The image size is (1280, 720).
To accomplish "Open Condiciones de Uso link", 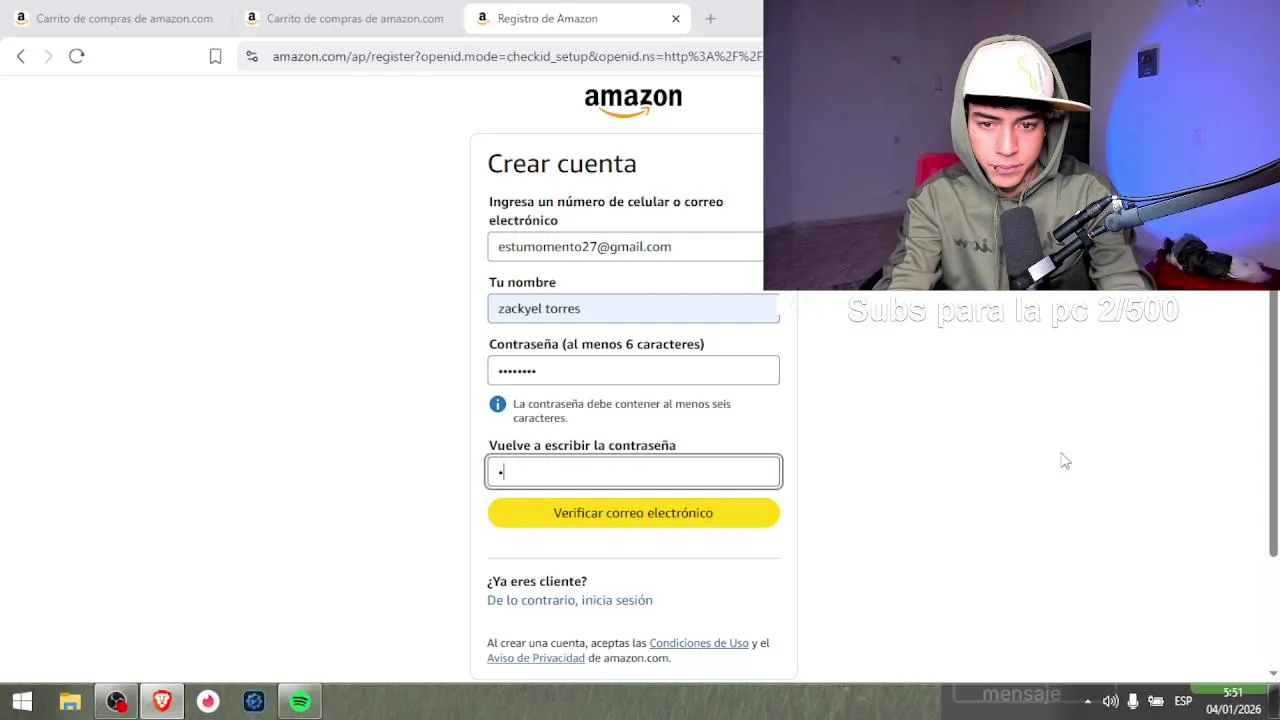I will click(699, 643).
